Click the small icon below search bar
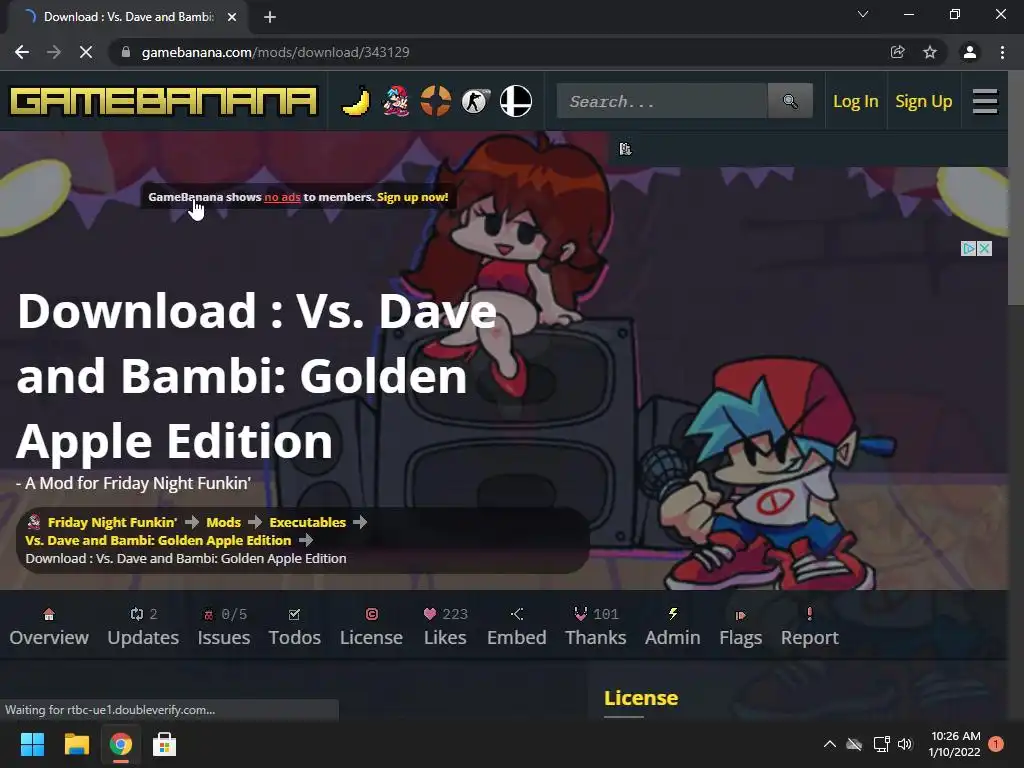 click(625, 149)
